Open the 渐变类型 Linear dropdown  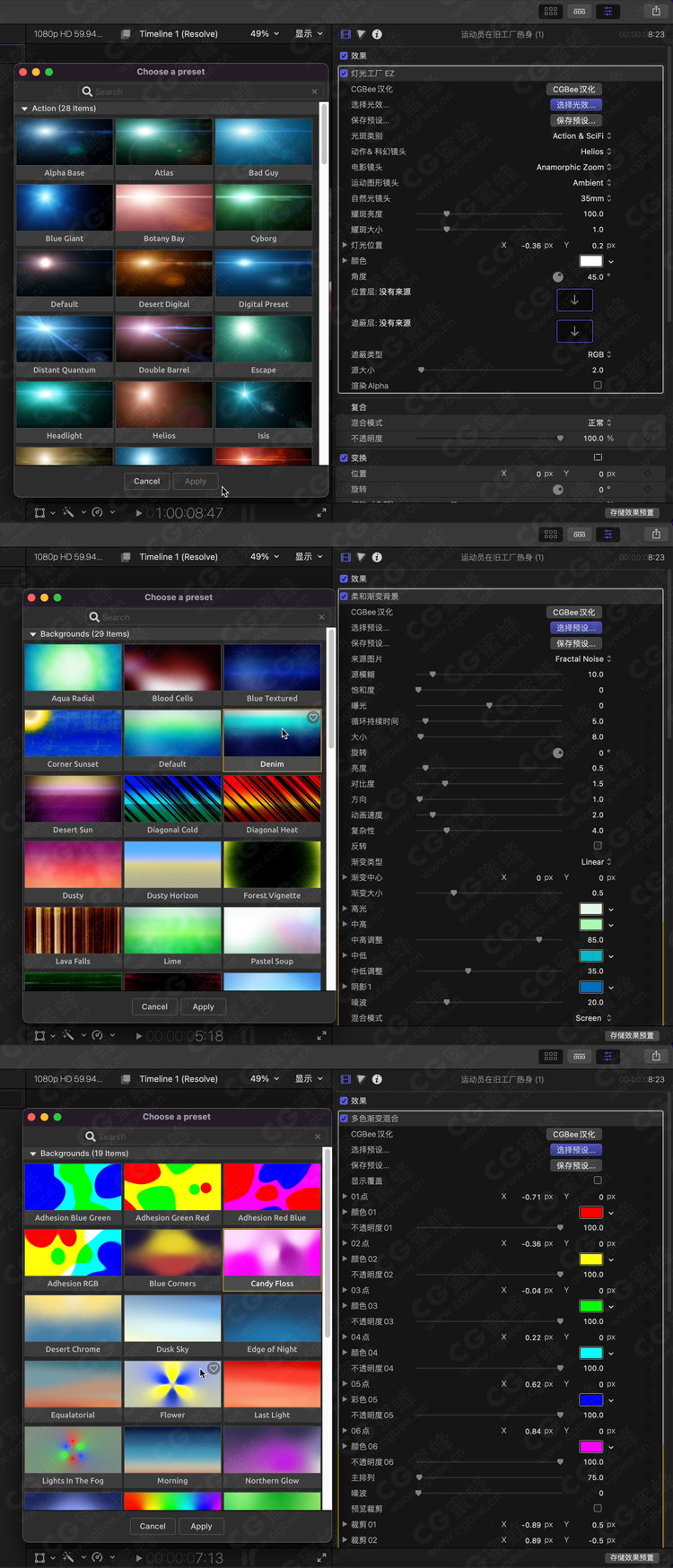[597, 862]
